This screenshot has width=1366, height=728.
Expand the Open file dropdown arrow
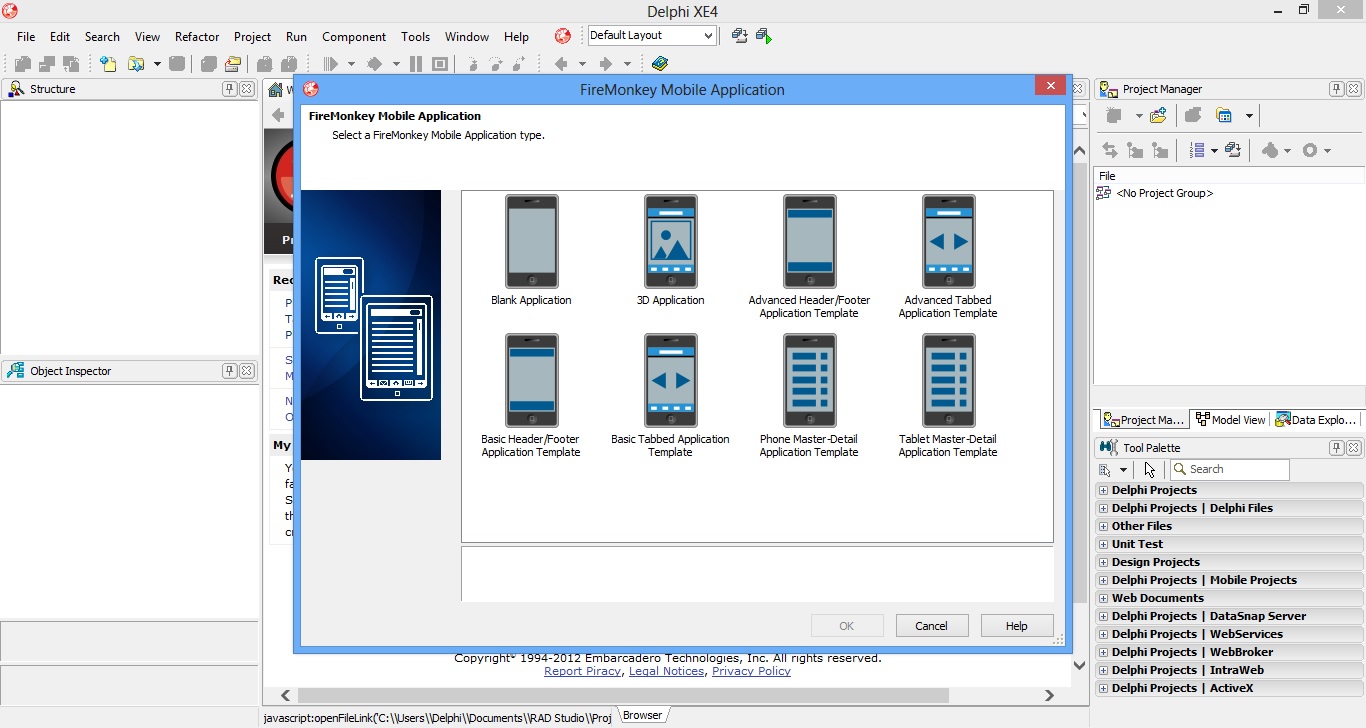(x=157, y=64)
